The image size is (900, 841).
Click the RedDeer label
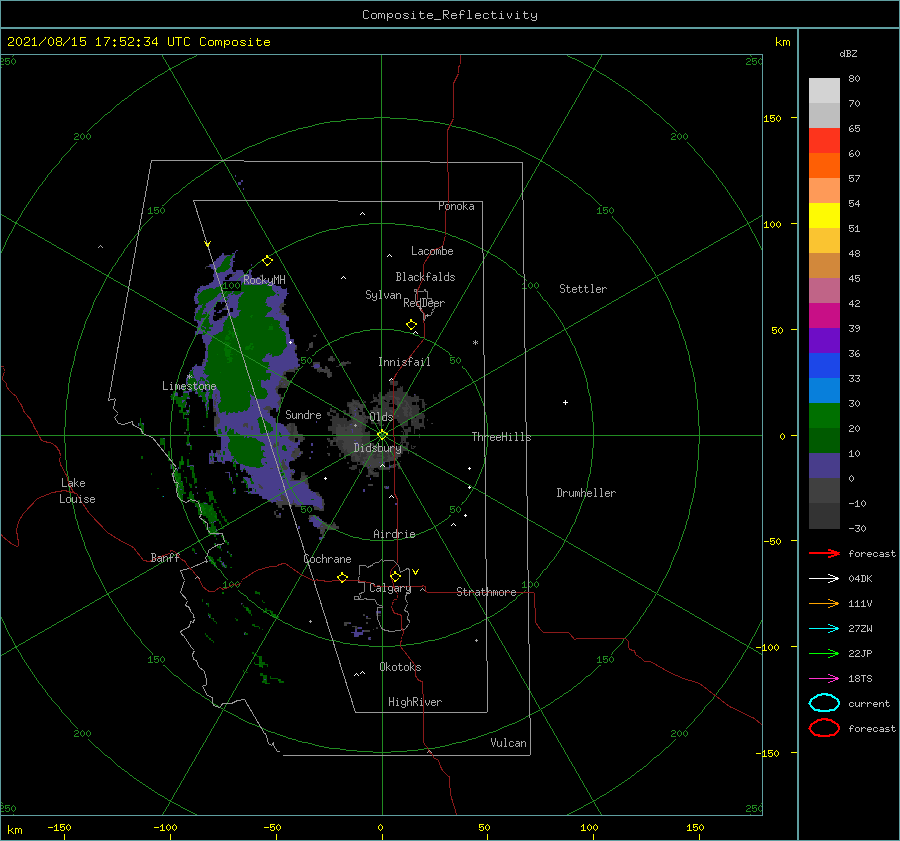coord(424,303)
